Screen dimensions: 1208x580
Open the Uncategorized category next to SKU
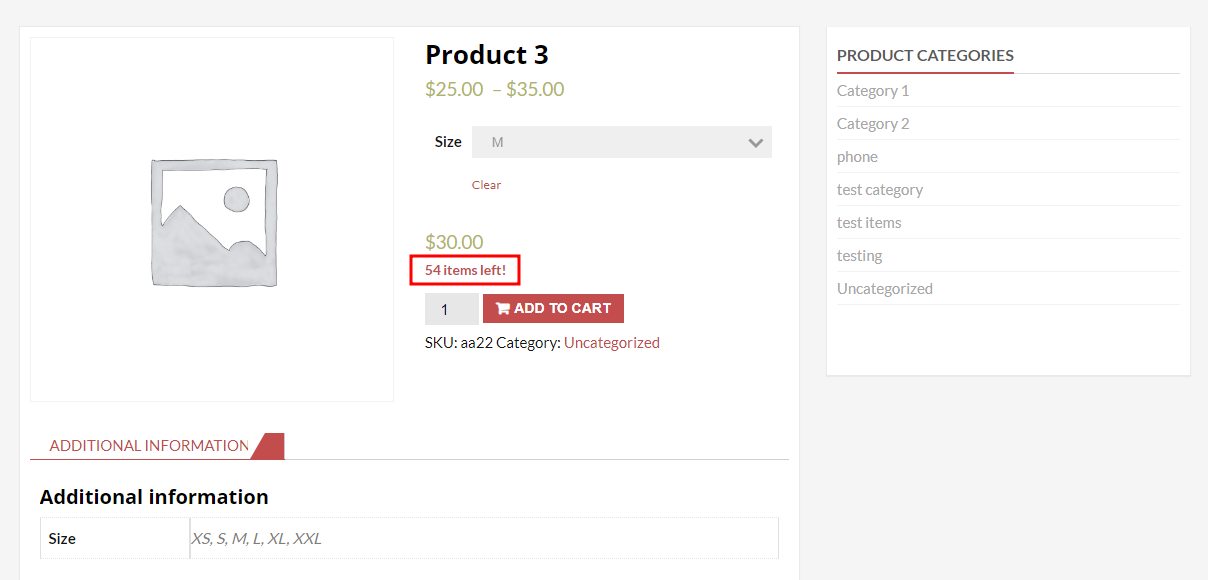(612, 342)
